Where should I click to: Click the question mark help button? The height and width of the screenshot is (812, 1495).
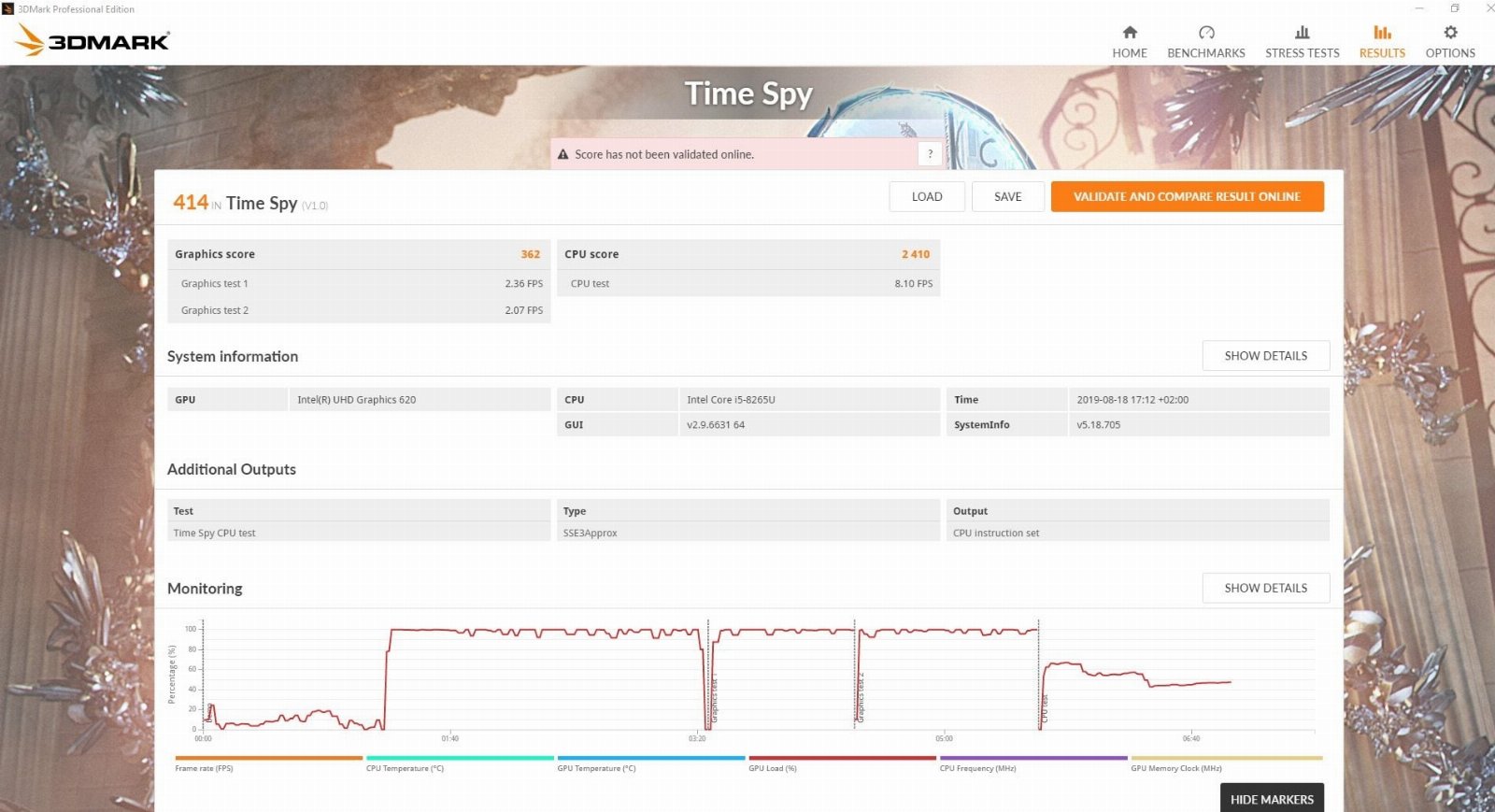coord(930,154)
